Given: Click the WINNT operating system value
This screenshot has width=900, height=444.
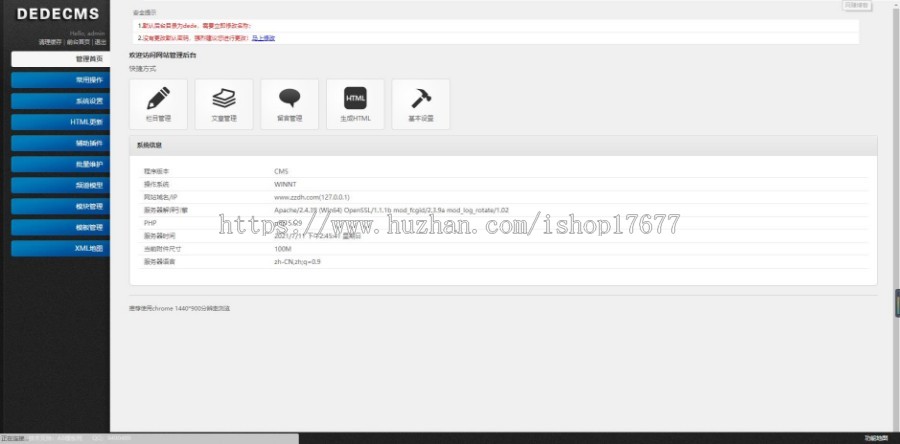Looking at the screenshot, I should pyautogui.click(x=285, y=184).
